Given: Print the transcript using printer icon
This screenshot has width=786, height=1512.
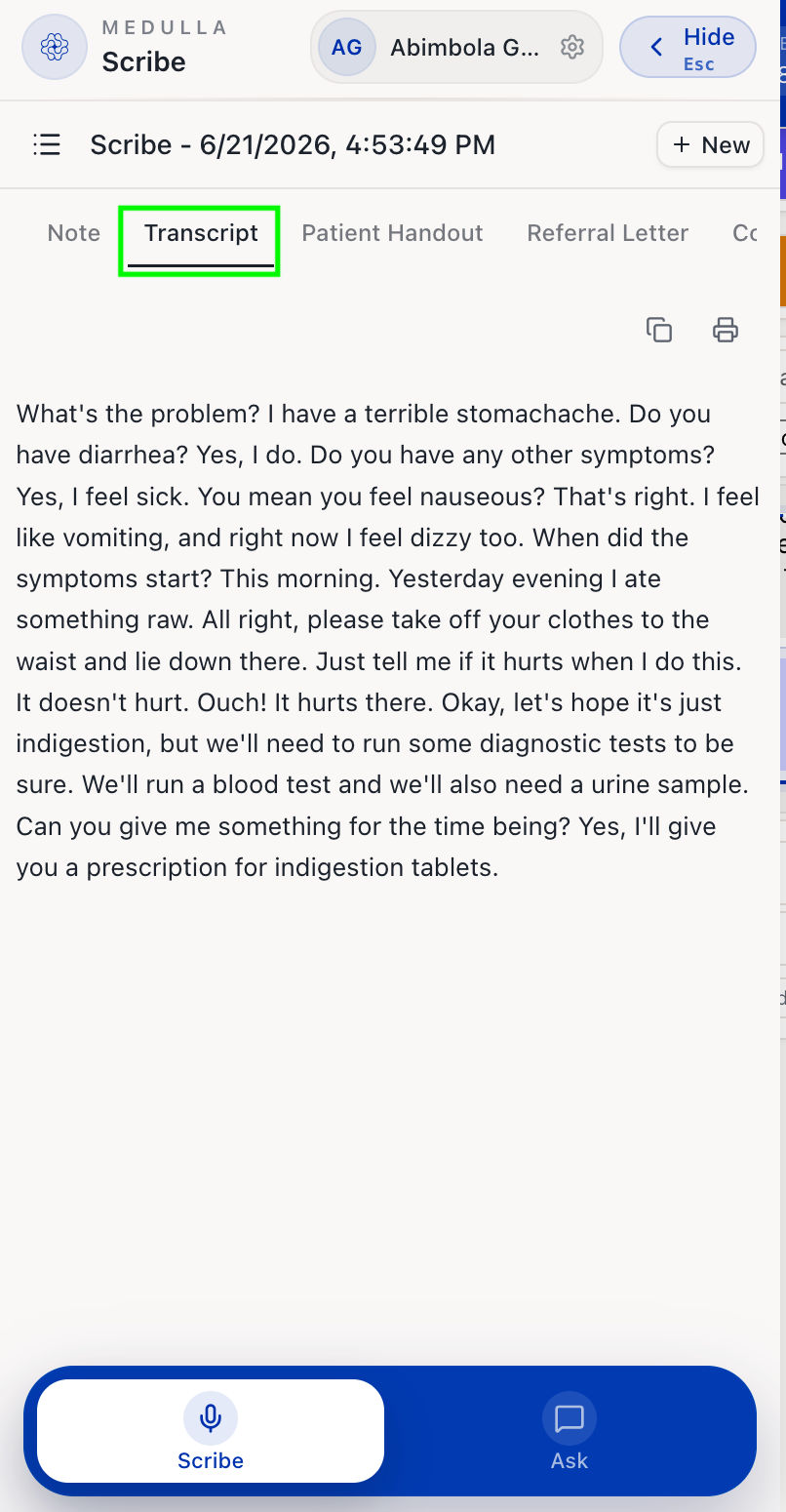Looking at the screenshot, I should 725,330.
